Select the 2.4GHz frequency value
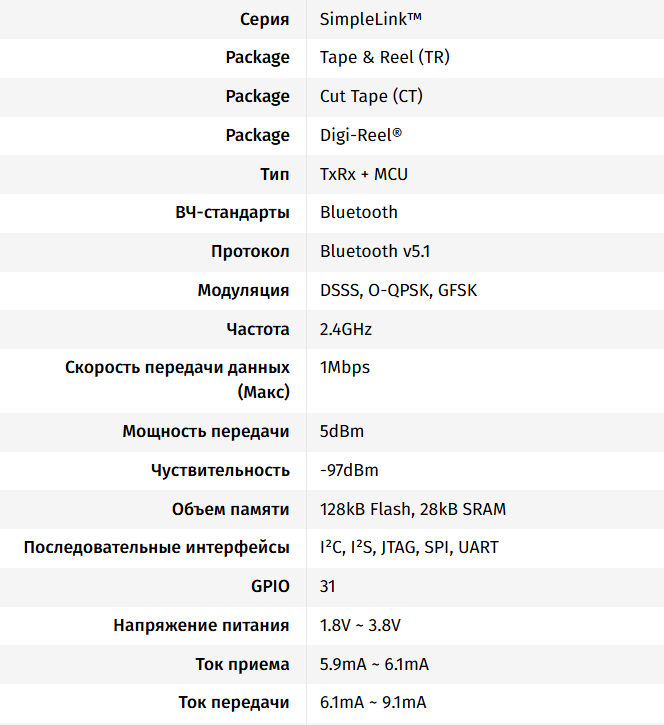Image resolution: width=664 pixels, height=725 pixels. [346, 329]
